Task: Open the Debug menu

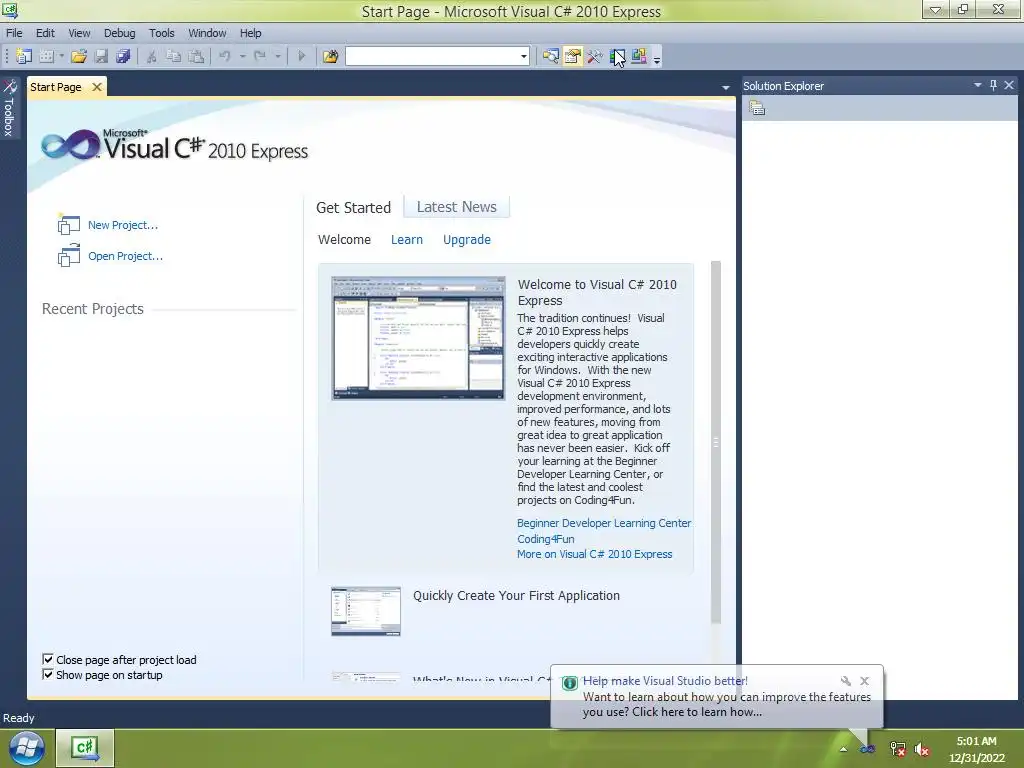Action: [x=120, y=33]
